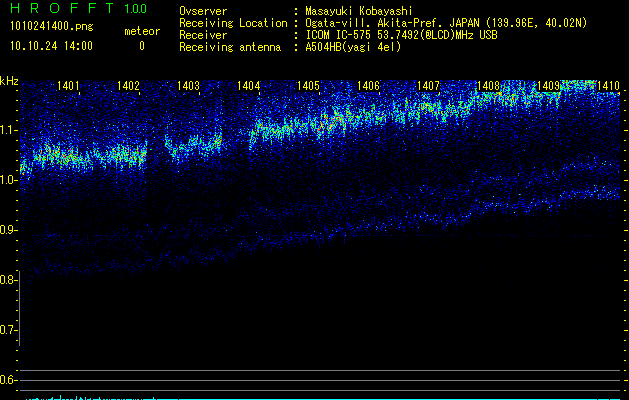Click the Ogata-vill. Akita-Pref. JAPAN location text
This screenshot has width=629, height=400.
pyautogui.click(x=446, y=23)
